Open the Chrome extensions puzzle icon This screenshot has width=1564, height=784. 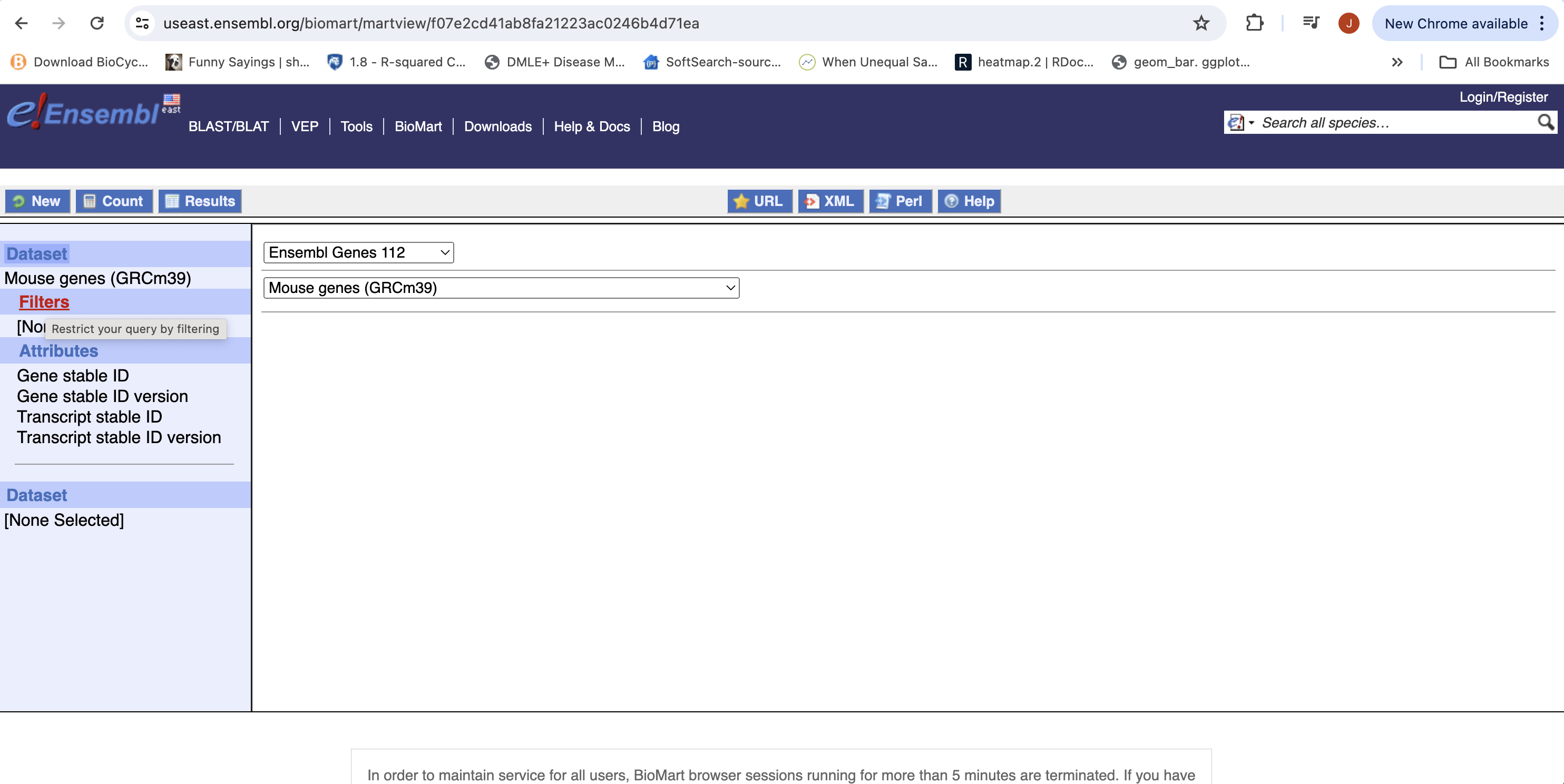(x=1254, y=24)
